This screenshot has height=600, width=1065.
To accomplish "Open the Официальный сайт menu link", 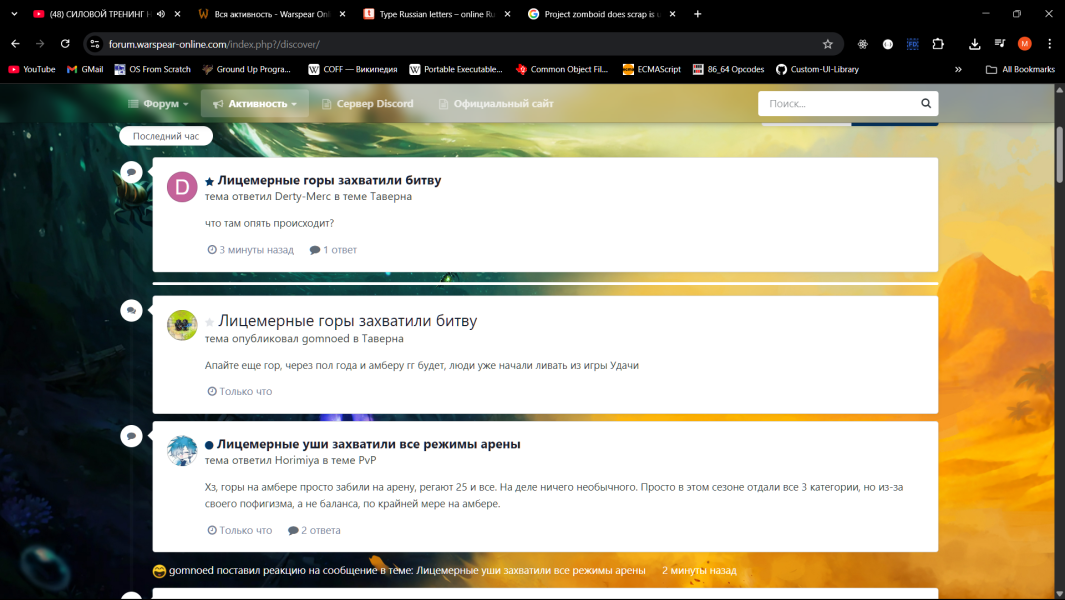I will pos(496,104).
